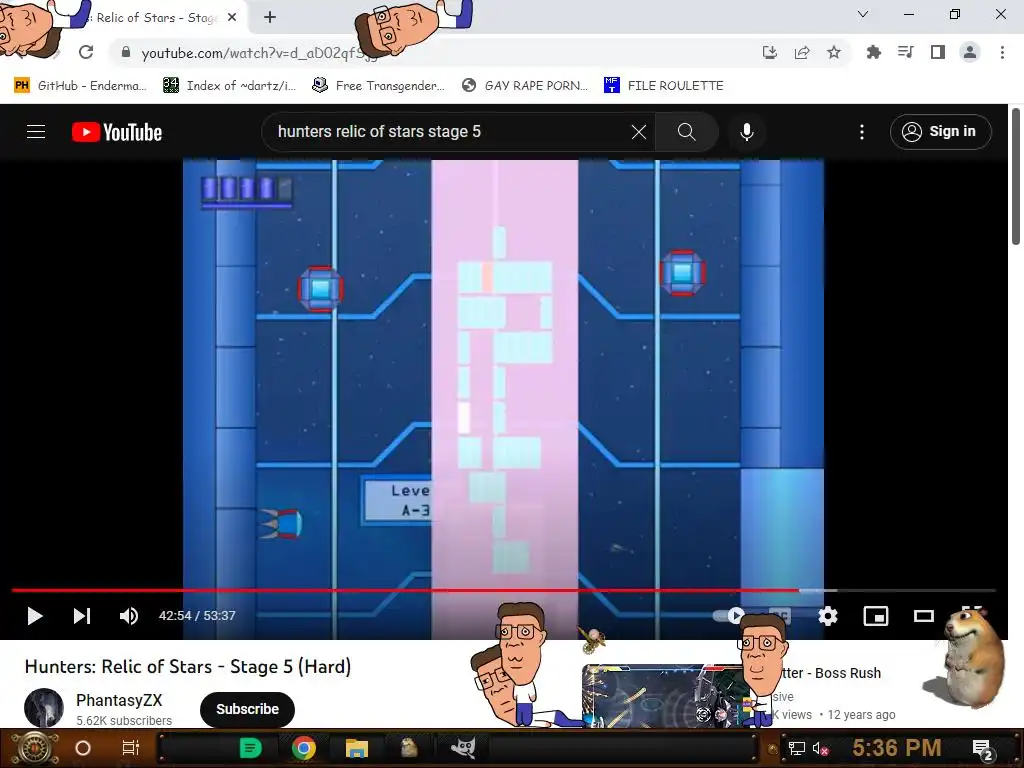1024x768 pixels.
Task: Subscribe to PhantasyZX channel
Action: (x=247, y=709)
